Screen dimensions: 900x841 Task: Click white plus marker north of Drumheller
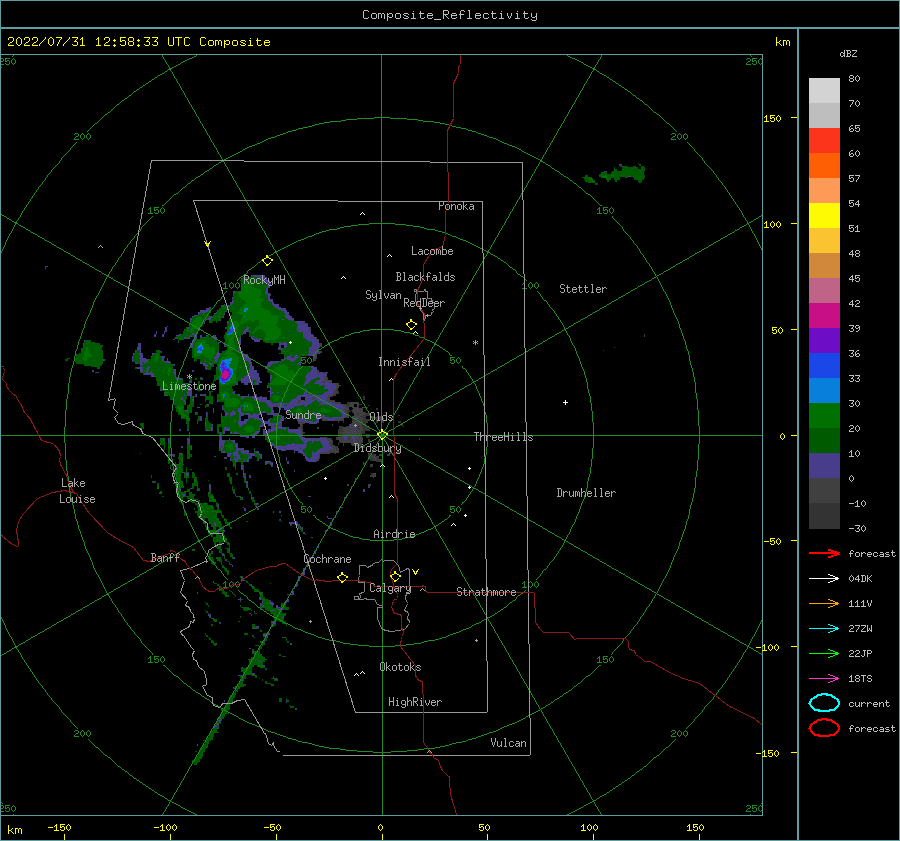point(565,402)
